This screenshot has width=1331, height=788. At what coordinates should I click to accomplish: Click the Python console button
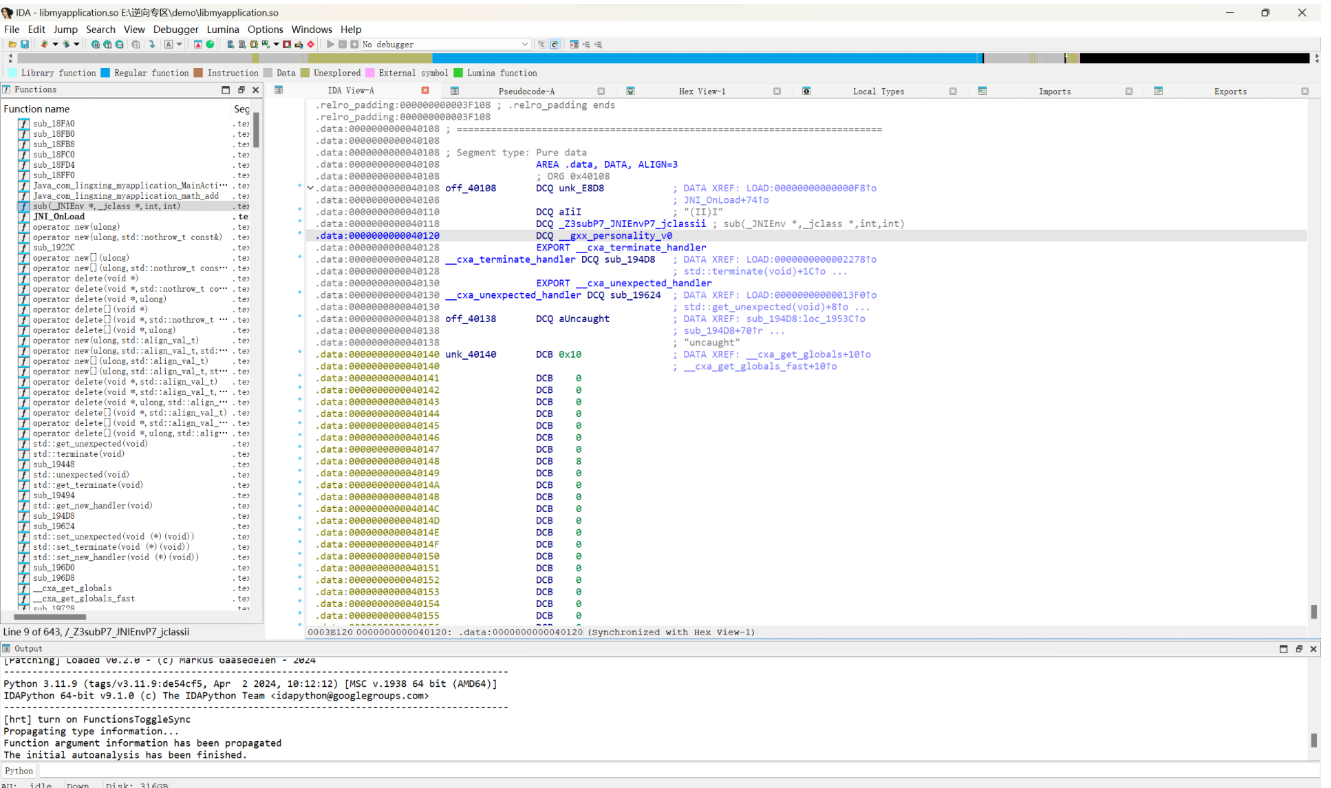pyautogui.click(x=18, y=771)
